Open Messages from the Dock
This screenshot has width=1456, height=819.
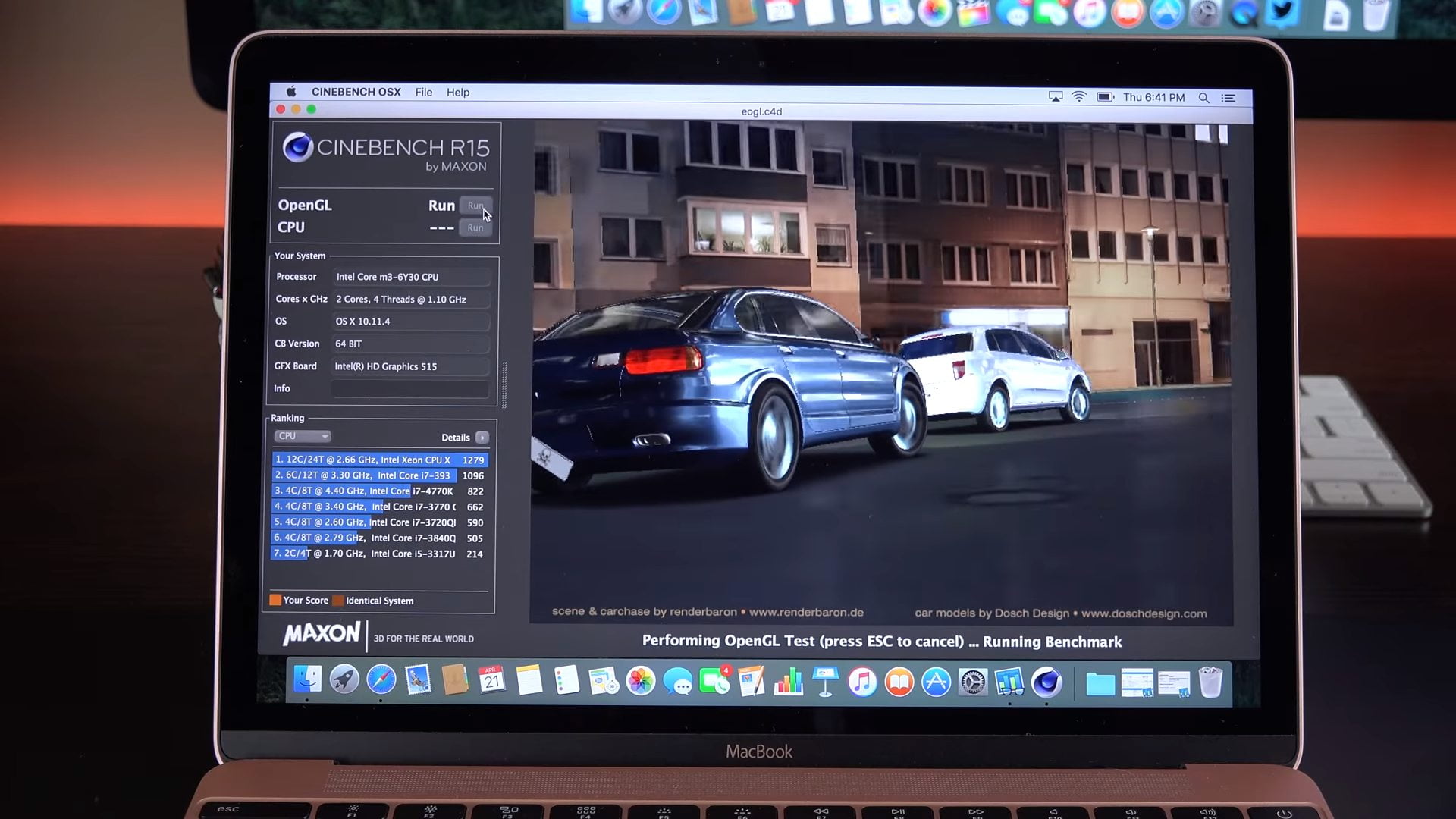[677, 681]
